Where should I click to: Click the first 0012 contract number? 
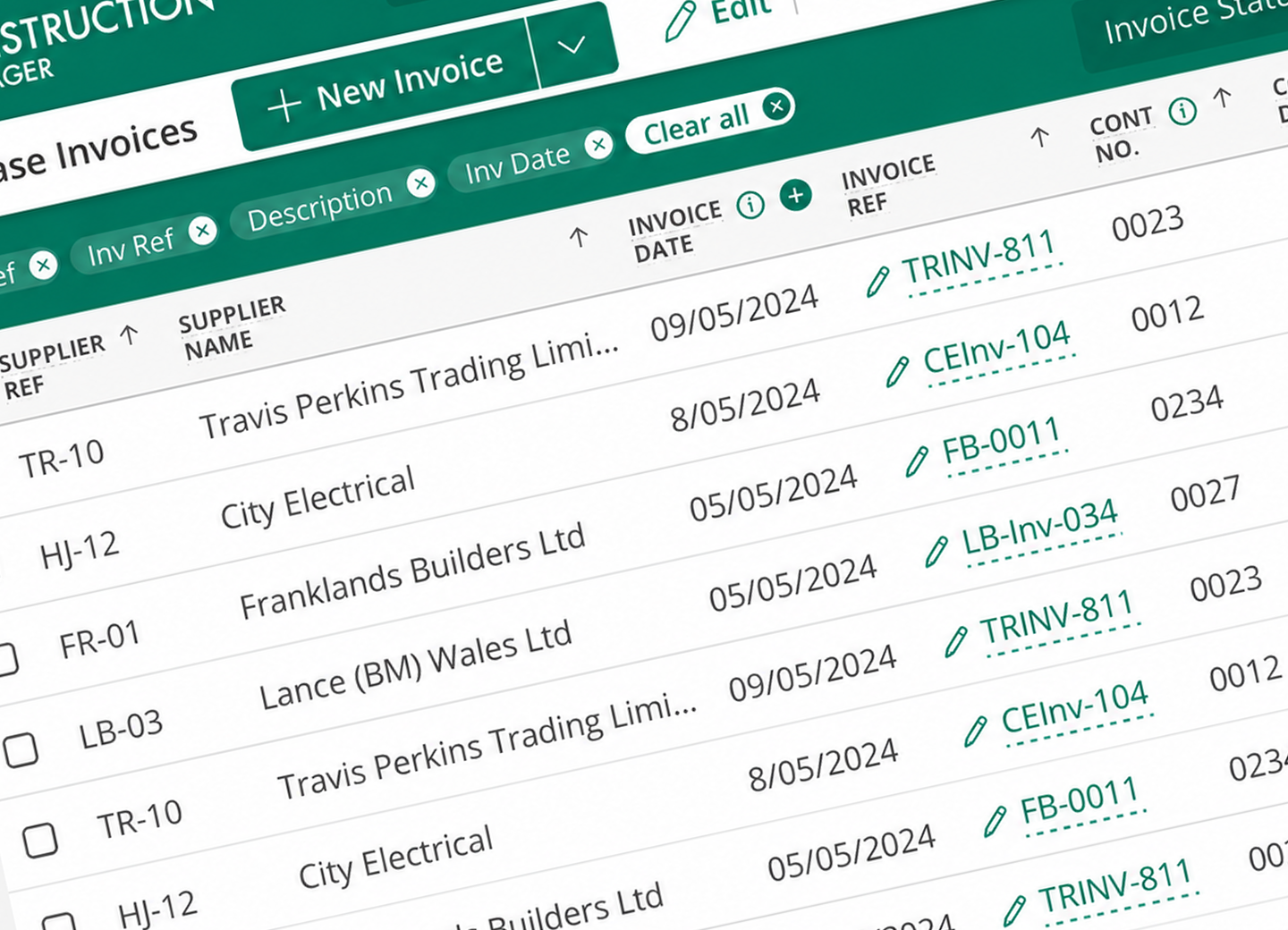[1167, 314]
